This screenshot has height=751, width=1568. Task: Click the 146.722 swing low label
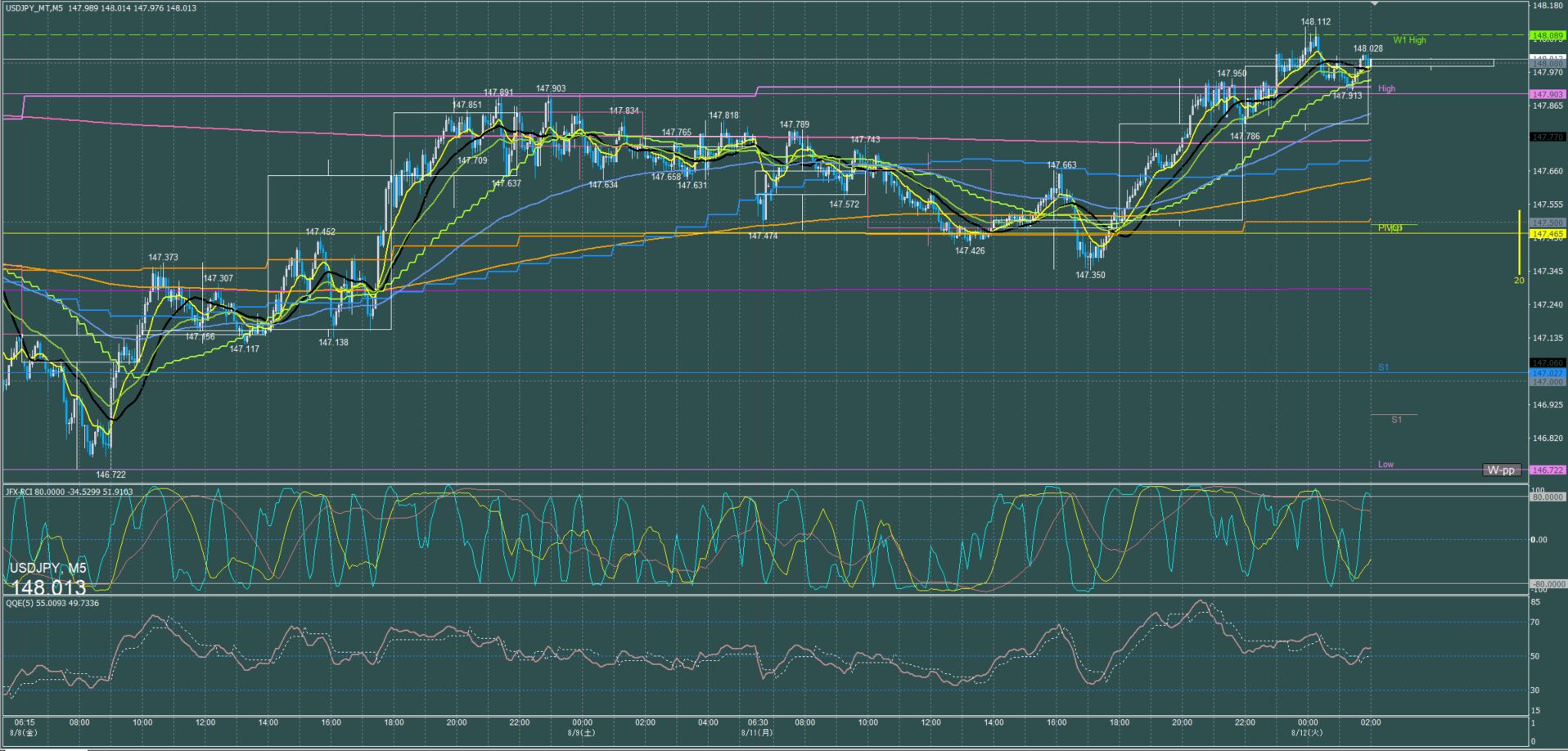point(110,474)
